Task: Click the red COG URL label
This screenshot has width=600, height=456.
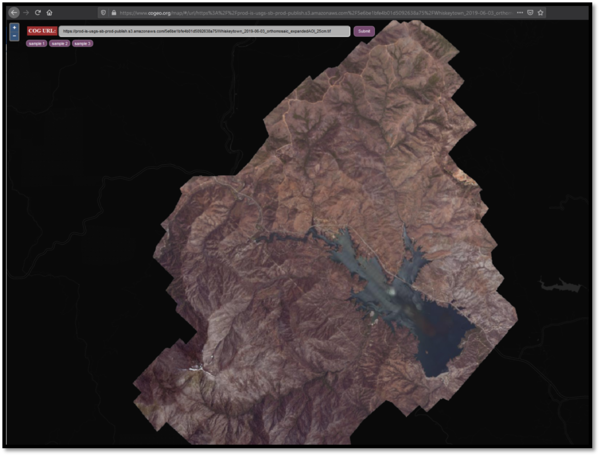Action: point(42,32)
